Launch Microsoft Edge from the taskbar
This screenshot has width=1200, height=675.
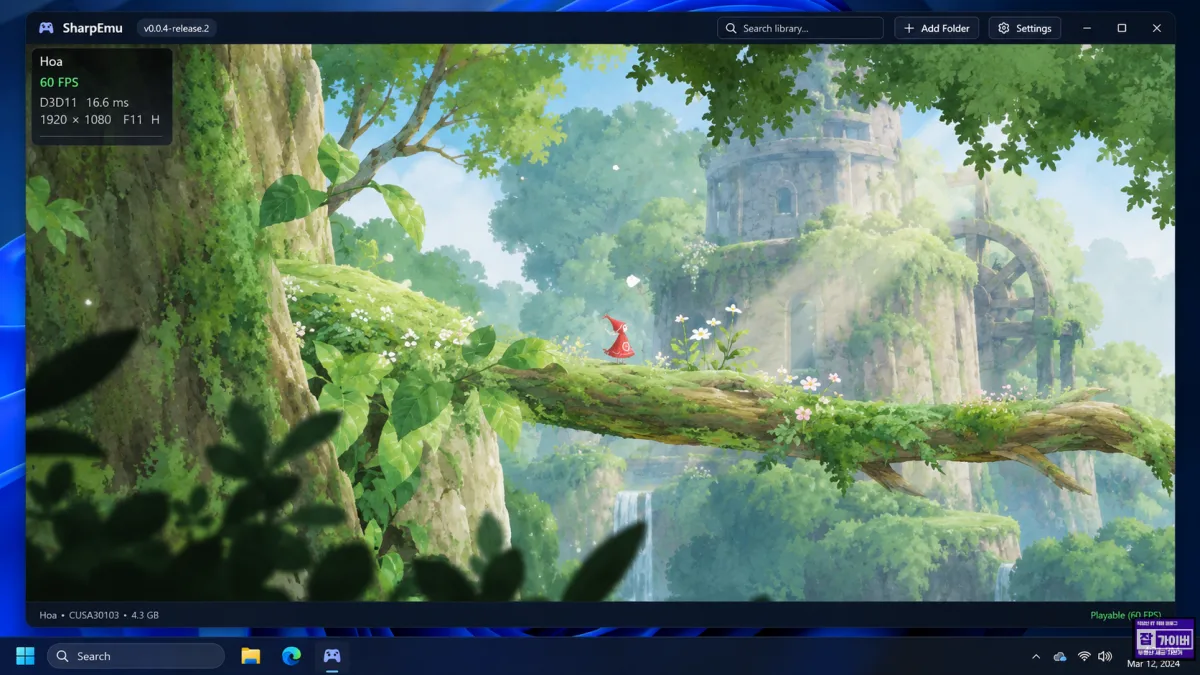(291, 656)
